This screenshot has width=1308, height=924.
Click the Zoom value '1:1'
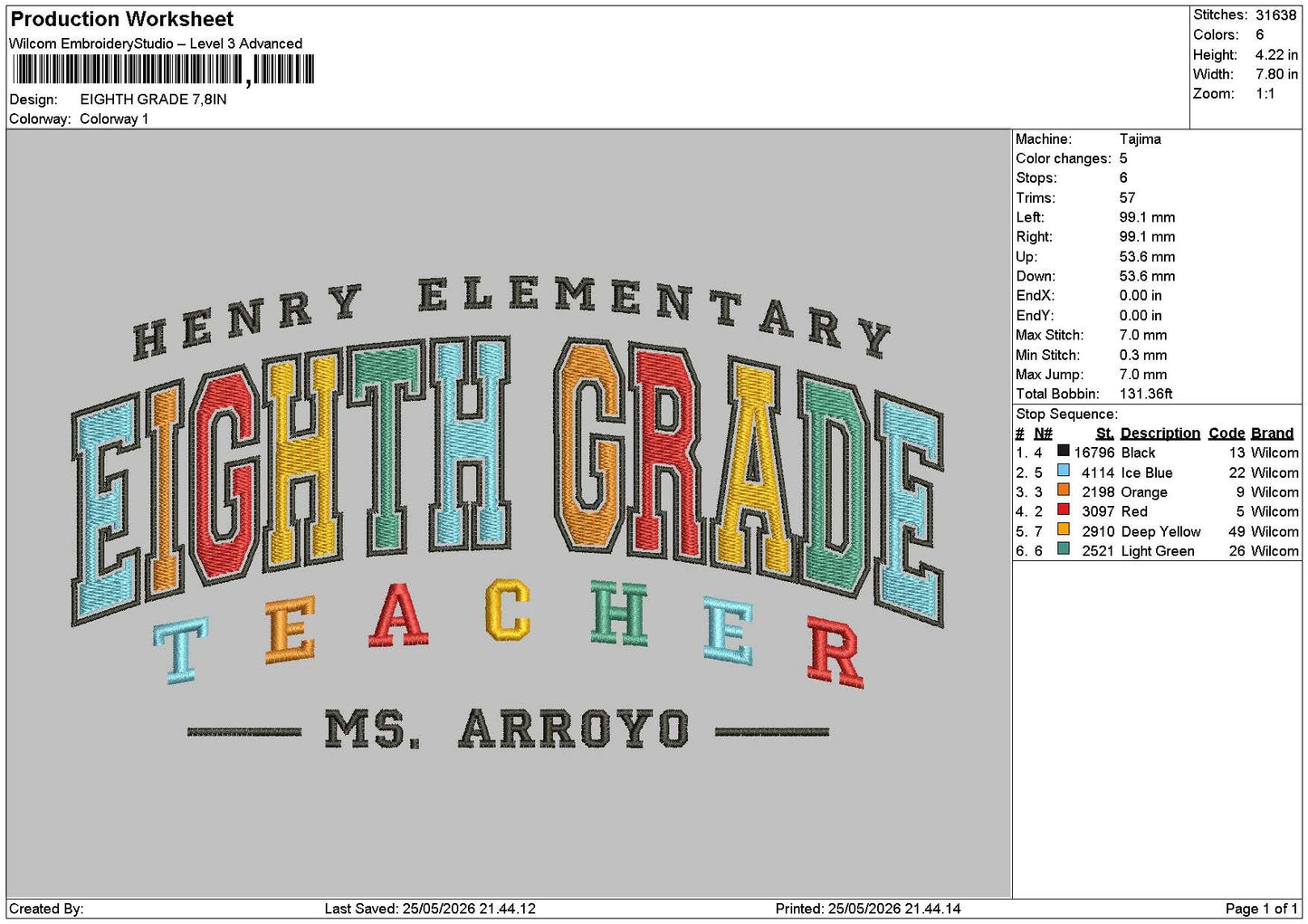point(1265,94)
